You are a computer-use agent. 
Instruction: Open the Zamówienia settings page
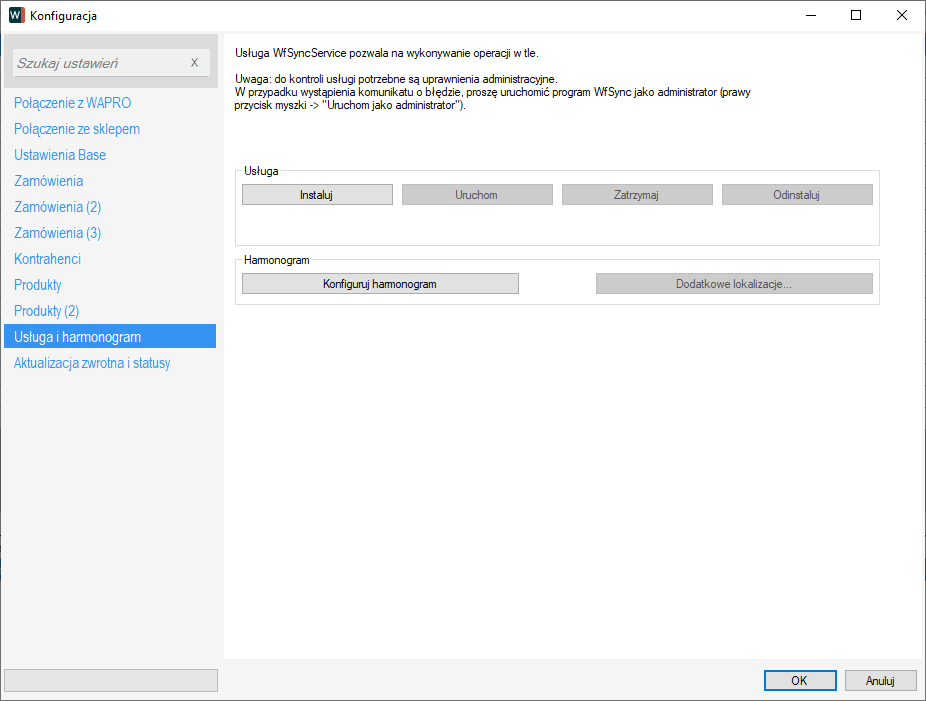tap(48, 181)
